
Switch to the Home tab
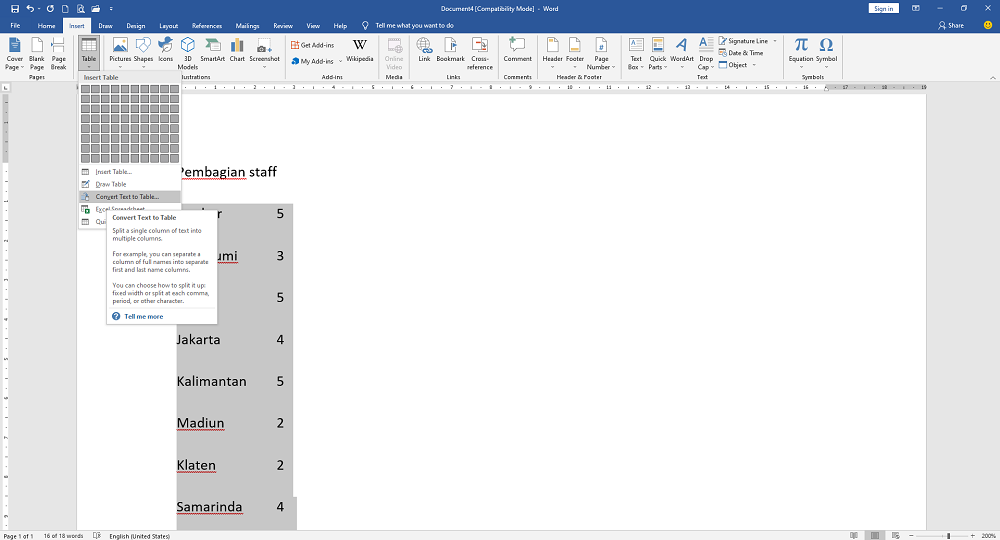46,26
